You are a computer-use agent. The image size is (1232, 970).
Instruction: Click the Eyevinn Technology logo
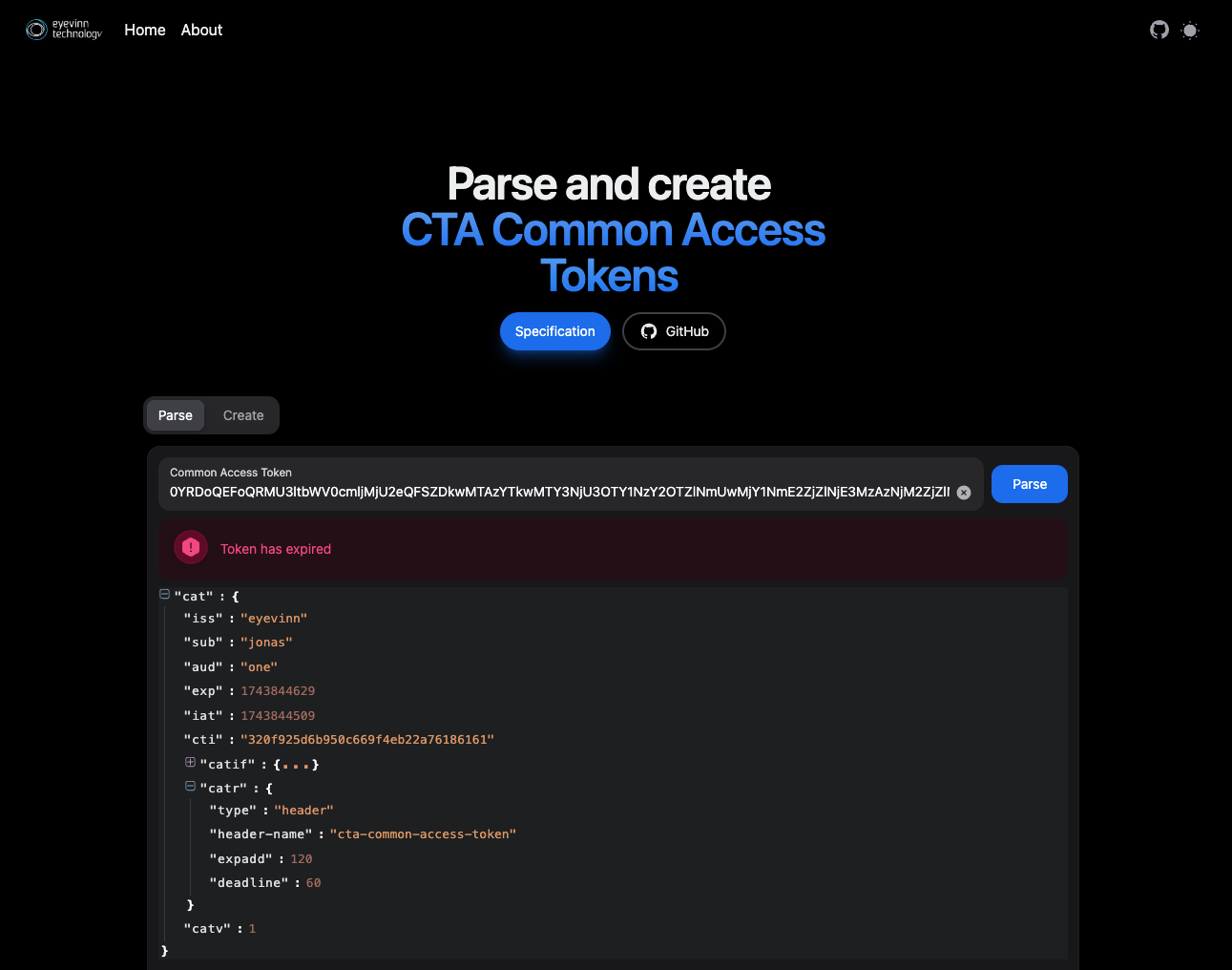coord(64,30)
